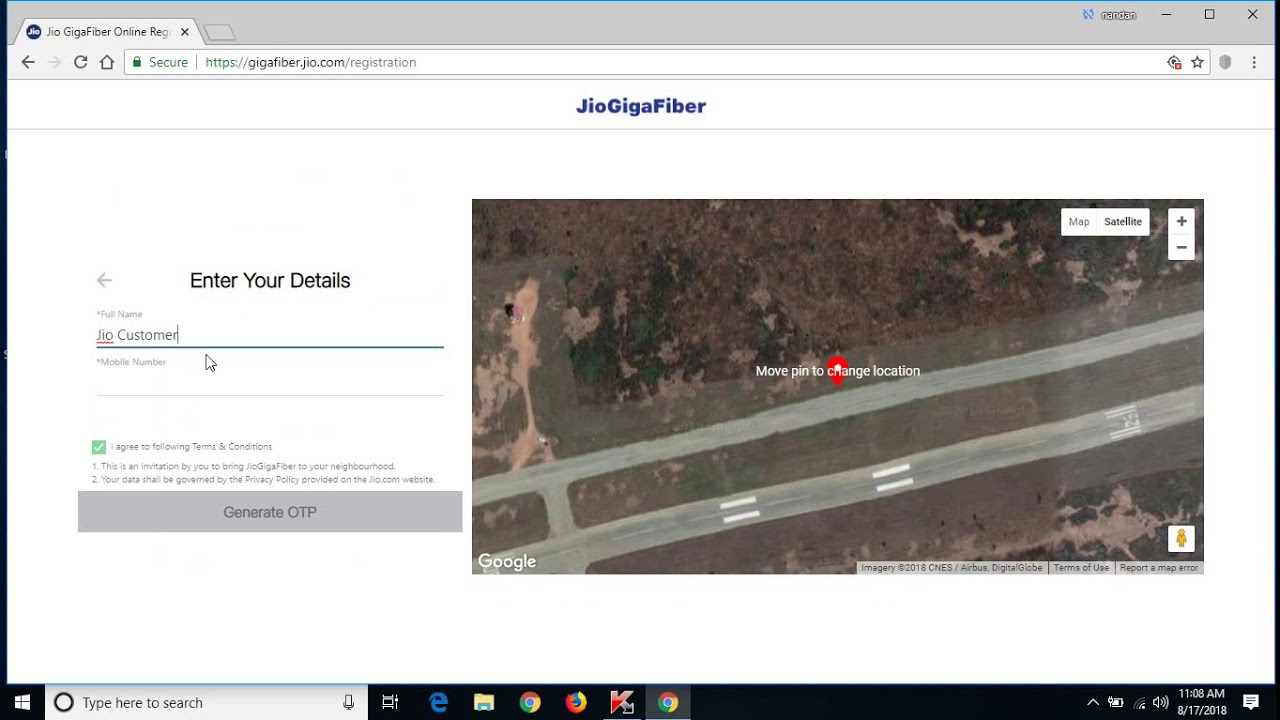Click the browser Forward button

click(54, 62)
